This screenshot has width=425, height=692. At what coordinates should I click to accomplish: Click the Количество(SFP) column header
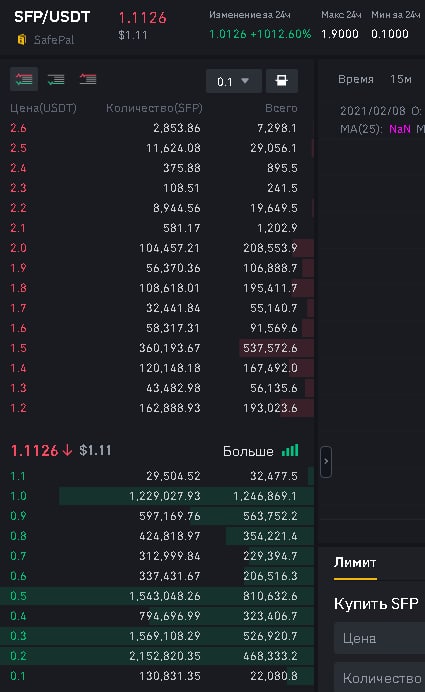pos(154,108)
